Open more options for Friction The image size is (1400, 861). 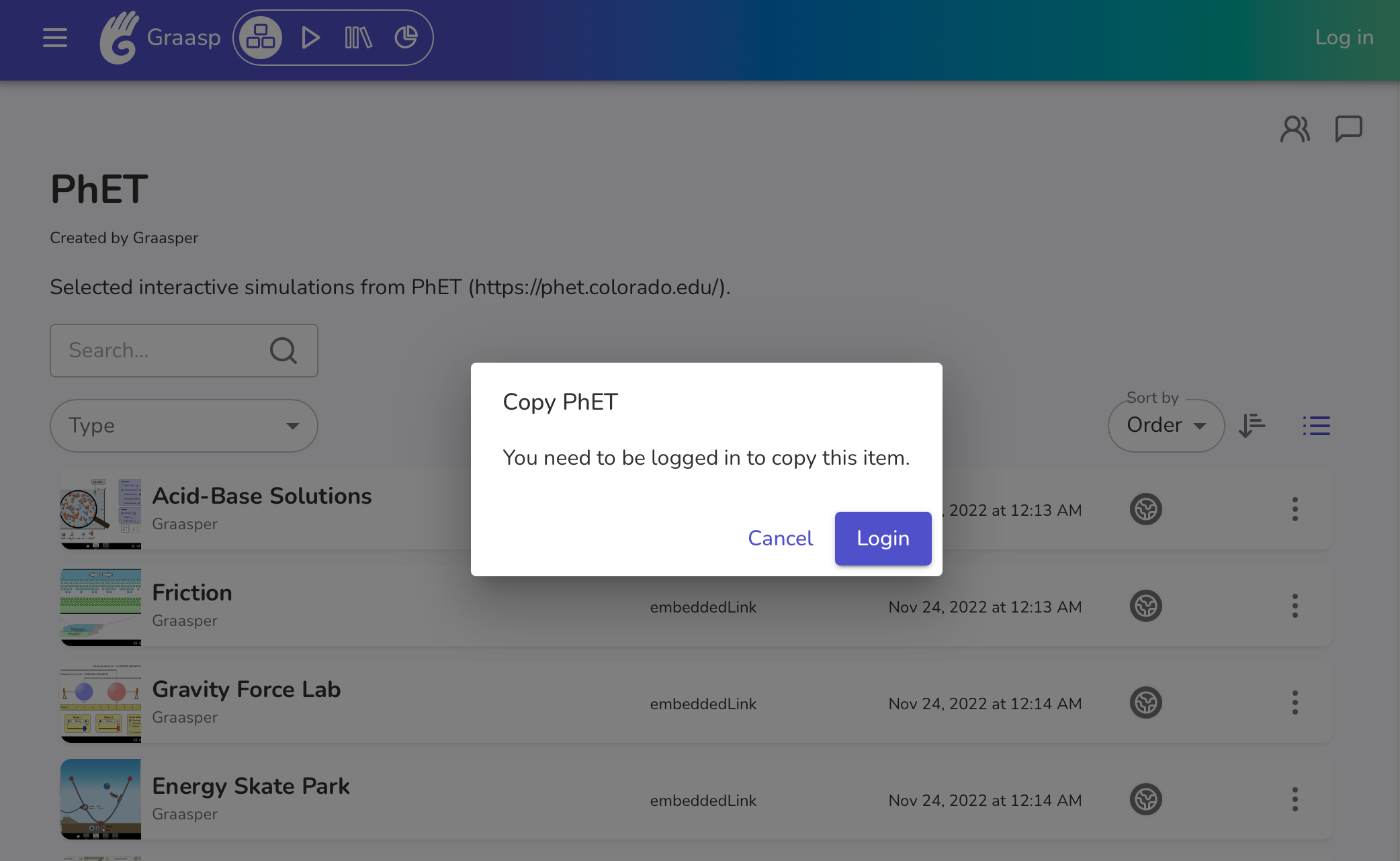click(1295, 606)
